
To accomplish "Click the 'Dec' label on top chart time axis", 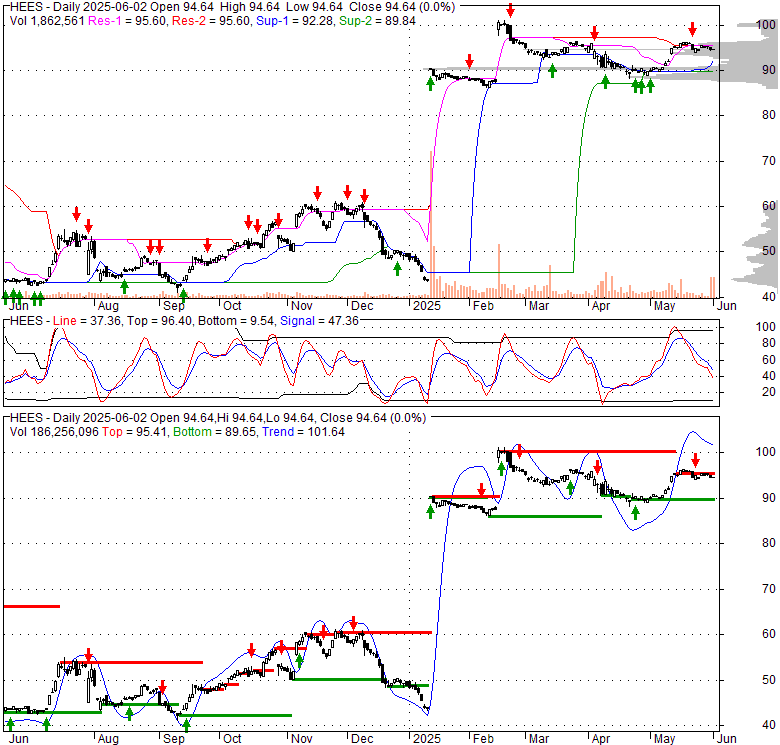I will click(x=362, y=306).
